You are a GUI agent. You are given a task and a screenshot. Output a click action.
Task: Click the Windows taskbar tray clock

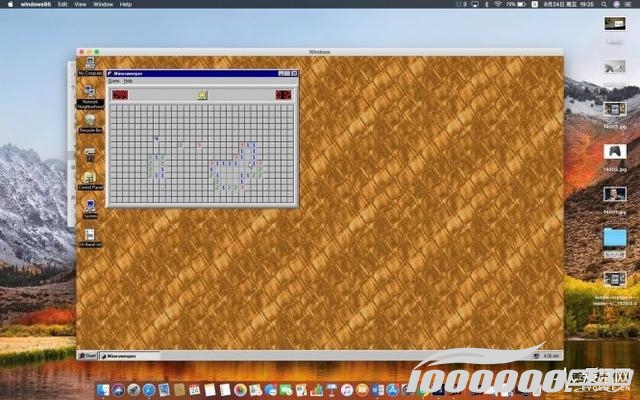(551, 356)
